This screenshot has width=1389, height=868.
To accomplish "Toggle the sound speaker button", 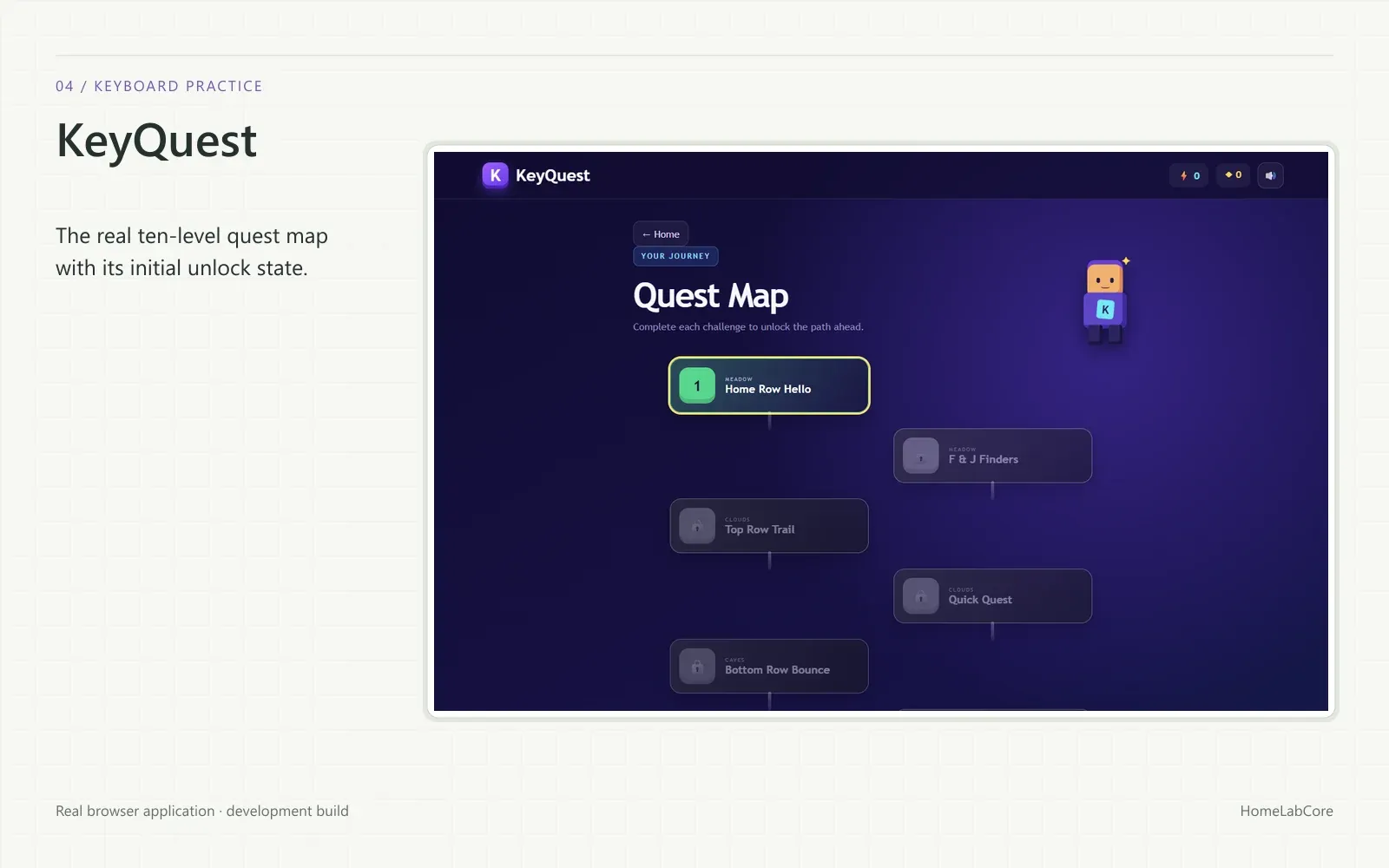I will pyautogui.click(x=1270, y=175).
